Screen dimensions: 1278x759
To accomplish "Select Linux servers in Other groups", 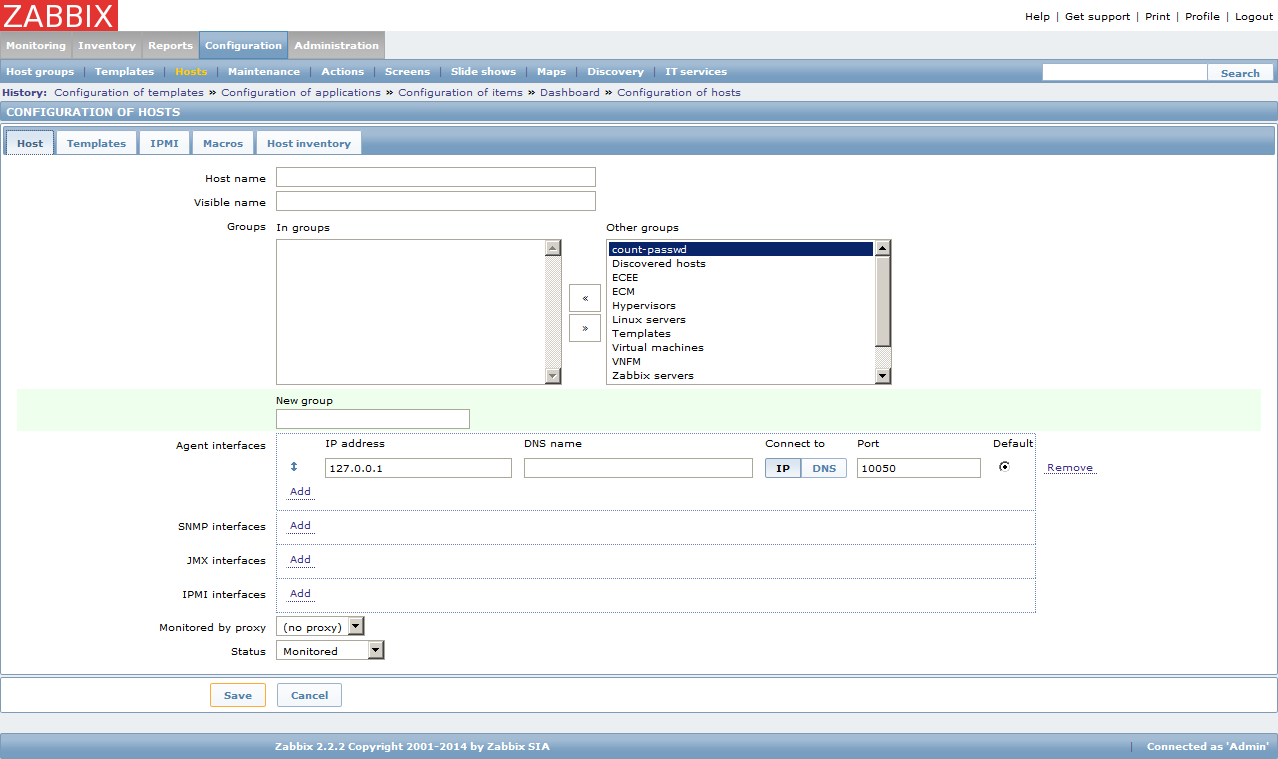I will pyautogui.click(x=741, y=320).
